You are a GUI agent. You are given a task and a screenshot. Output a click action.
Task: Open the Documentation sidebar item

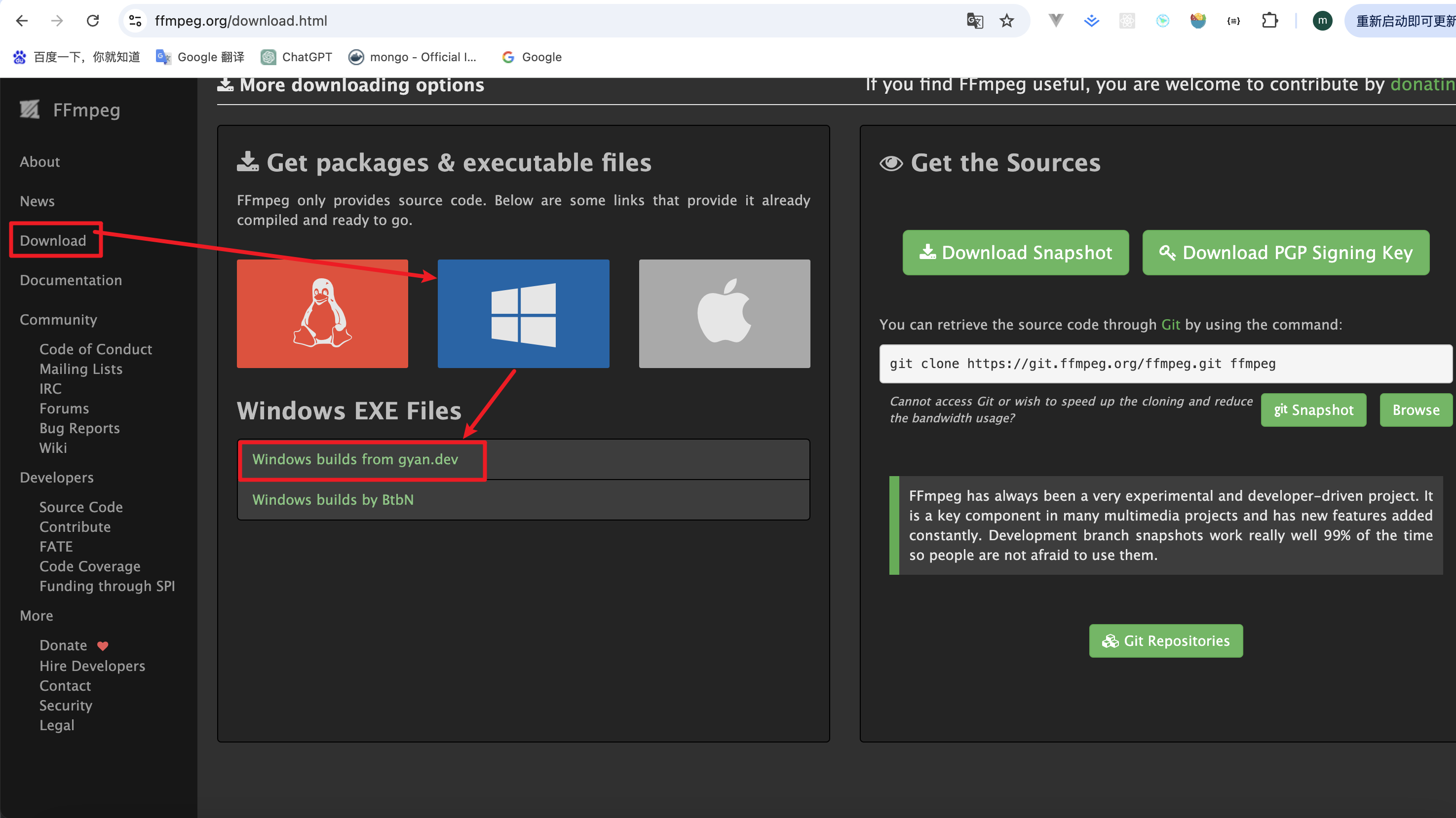tap(71, 280)
